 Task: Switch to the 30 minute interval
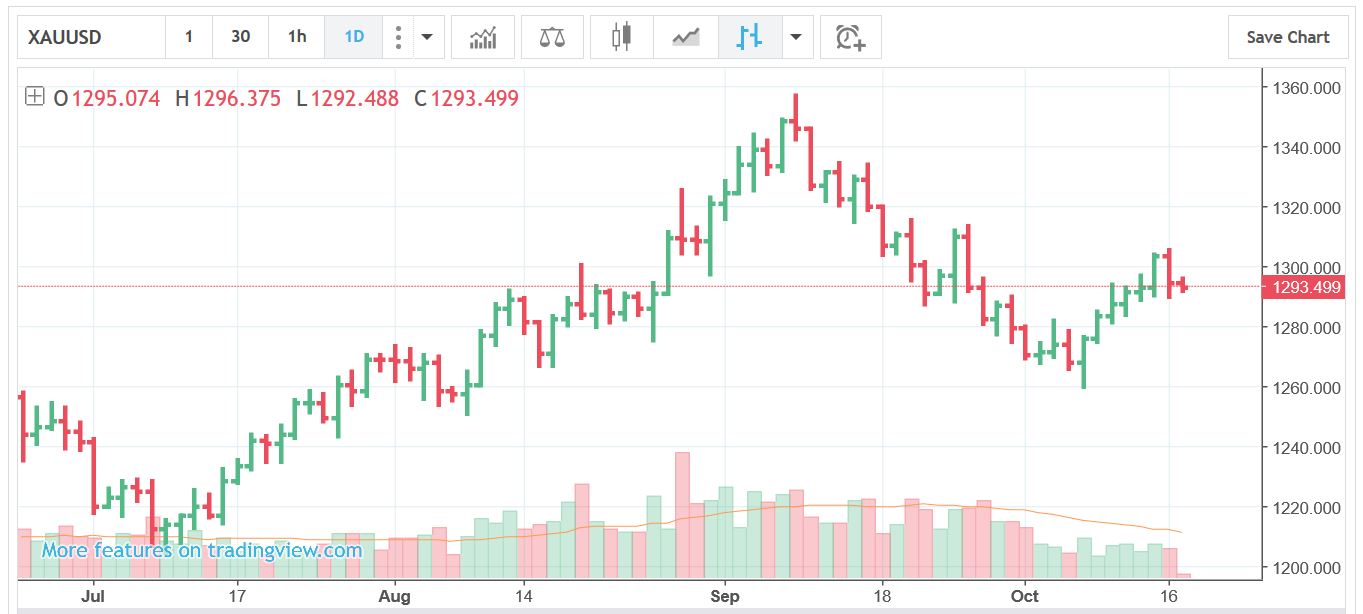coord(240,38)
